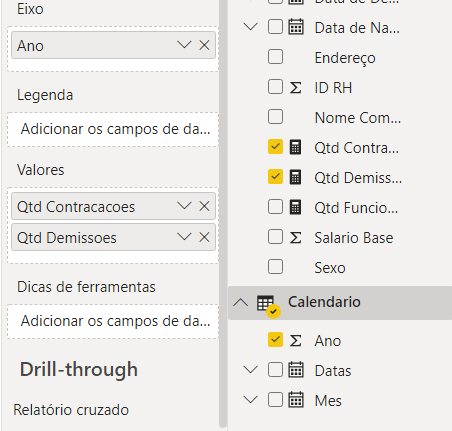Click sigma icon next to Salario Base

coord(295,238)
